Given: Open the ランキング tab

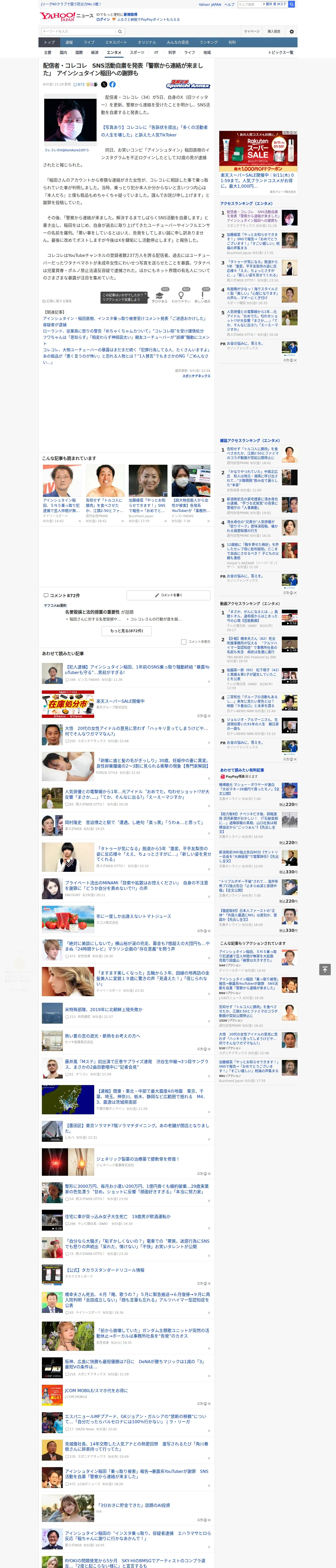Looking at the screenshot, I should click(209, 43).
